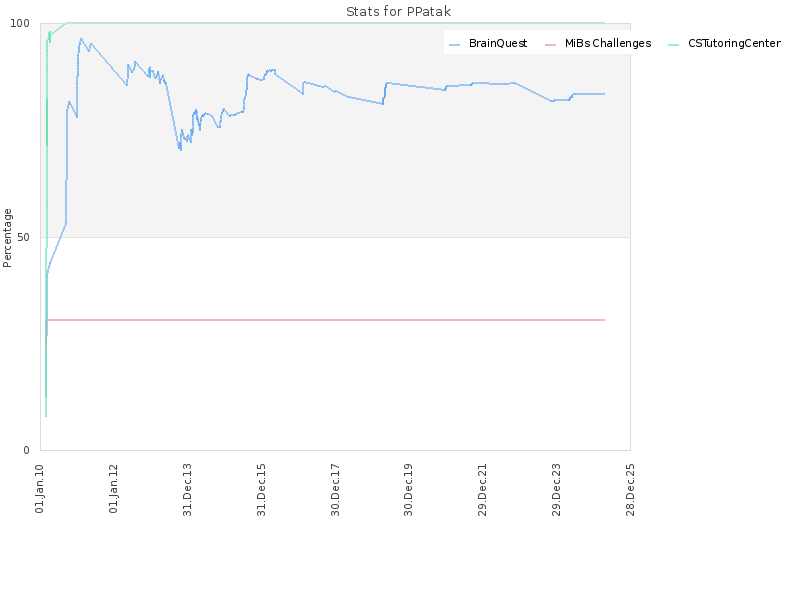Image resolution: width=800 pixels, height=600 pixels.
Task: Click the chart title Stats for PPatak
Action: 398,11
